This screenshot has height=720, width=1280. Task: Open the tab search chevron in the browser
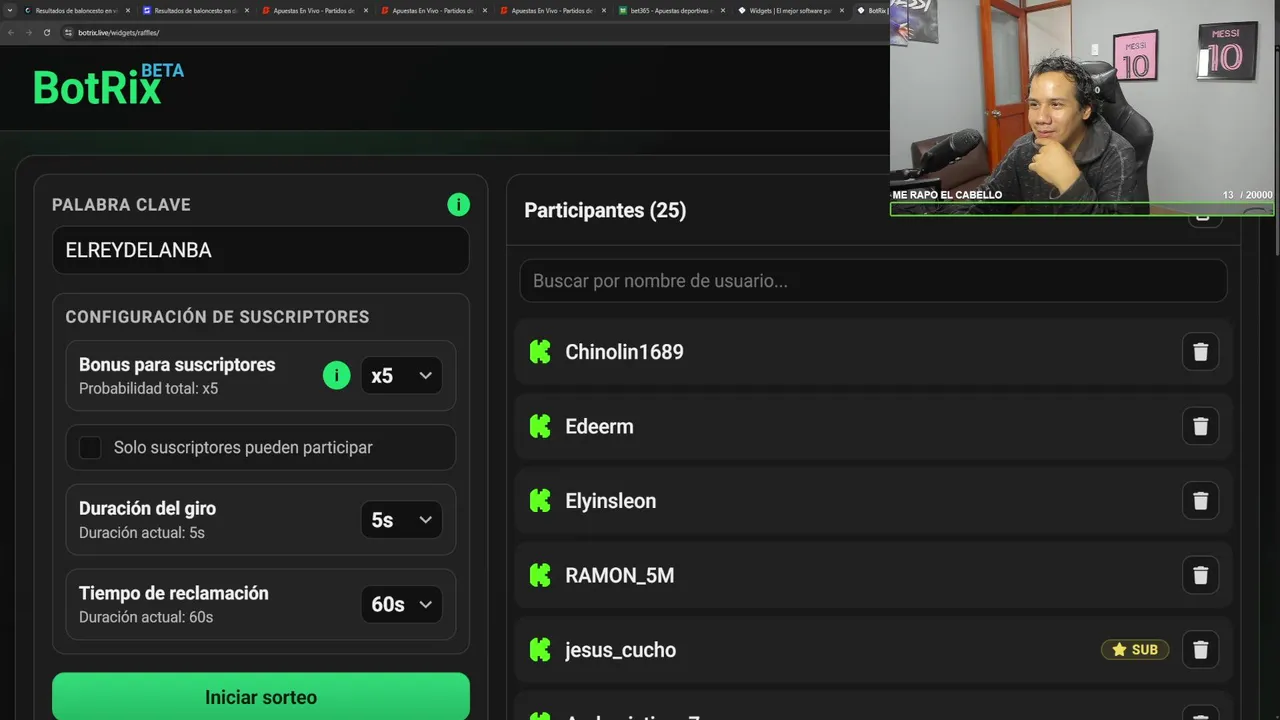(x=8, y=11)
